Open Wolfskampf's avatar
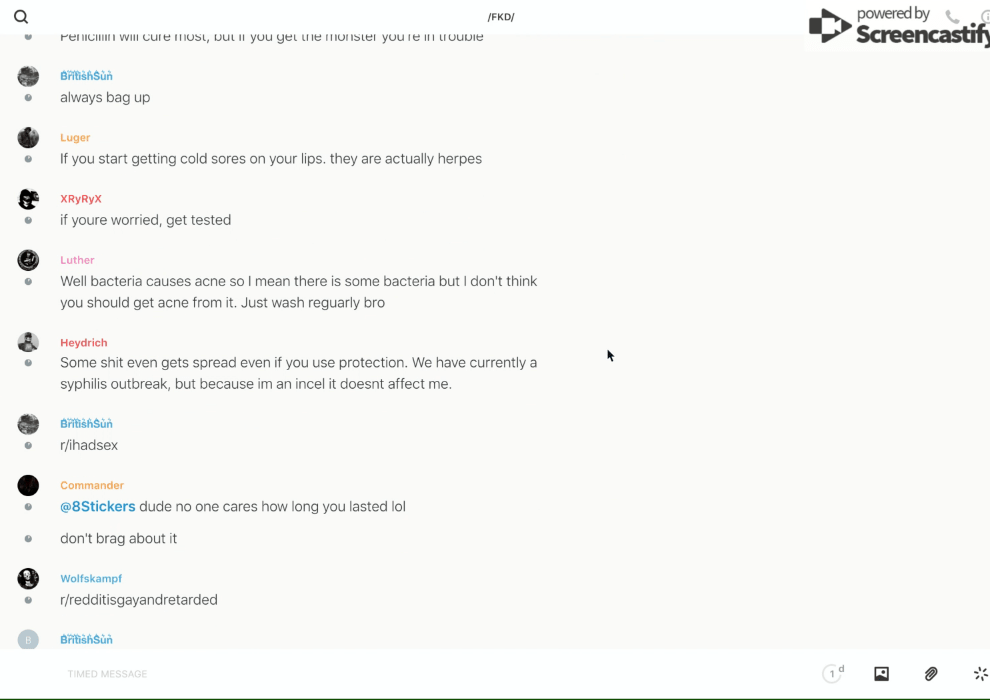Screen dimensions: 990x700 pyautogui.click(x=28, y=579)
